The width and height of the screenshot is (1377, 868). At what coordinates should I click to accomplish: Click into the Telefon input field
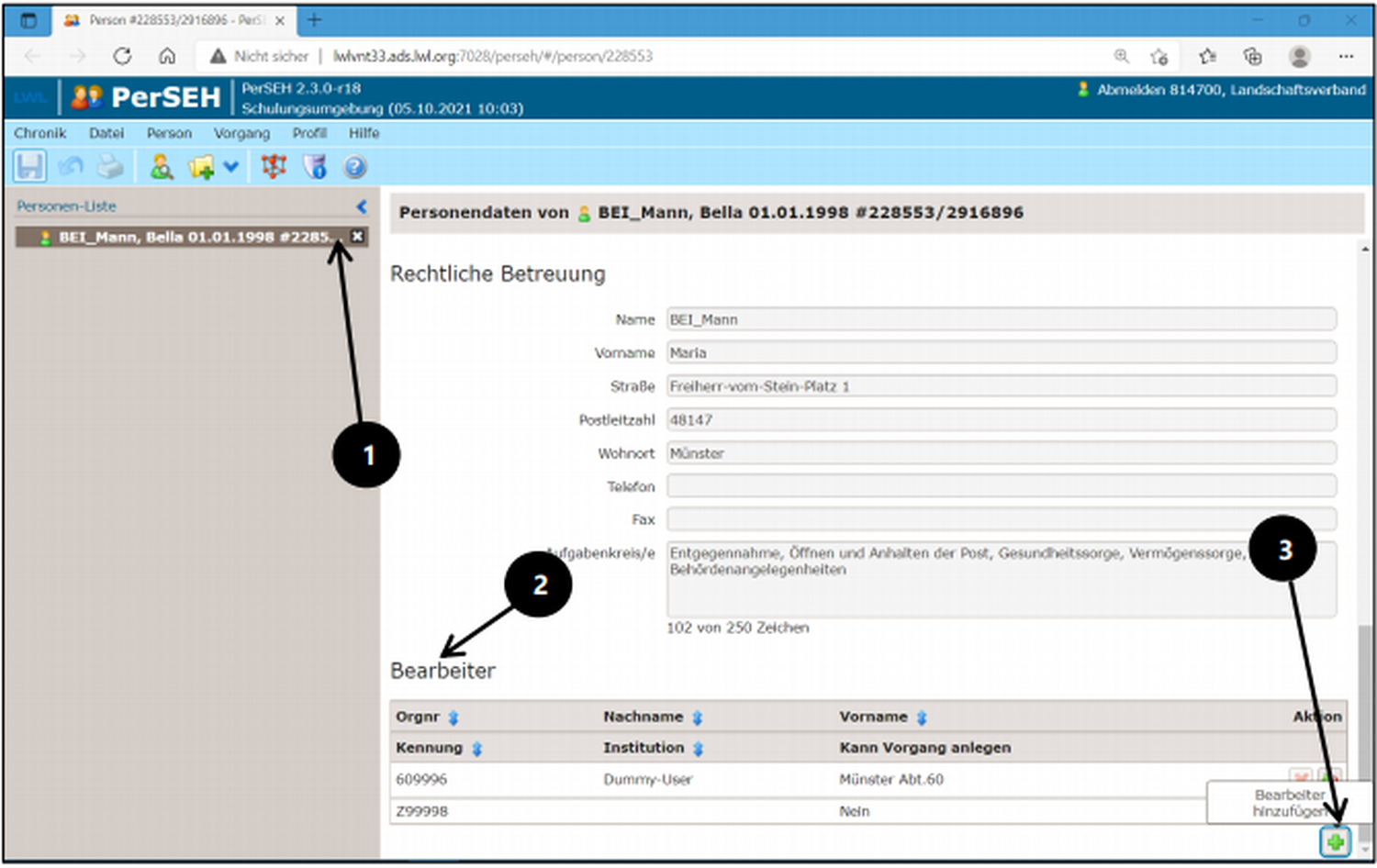(1001, 486)
